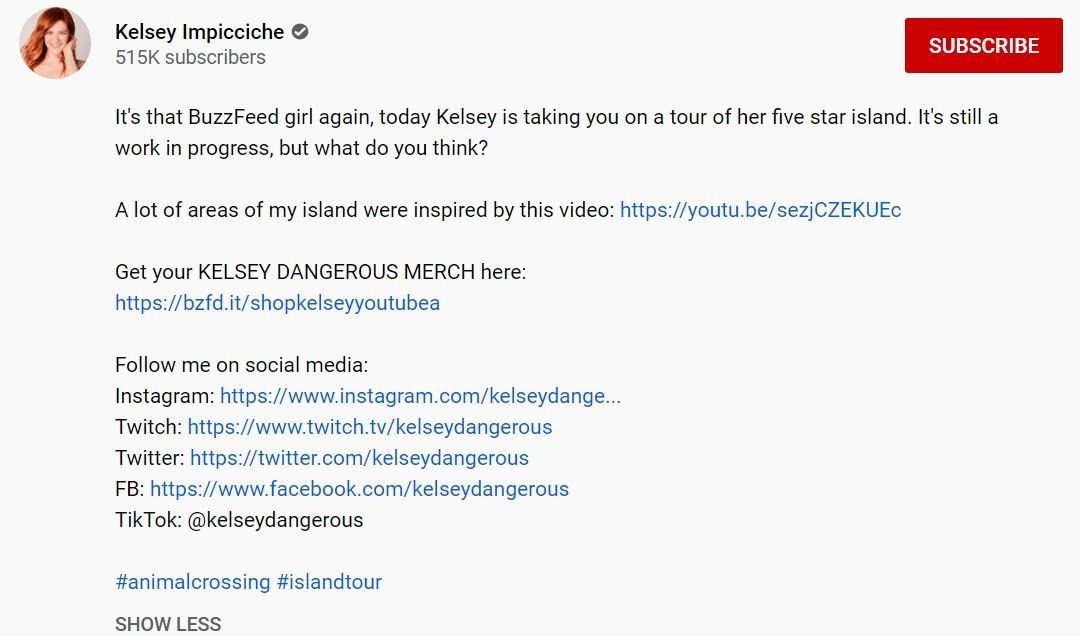Click the "Get your KELSEY DANGEROUS MERCH" text
The image size is (1080, 636).
pyautogui.click(x=320, y=272)
